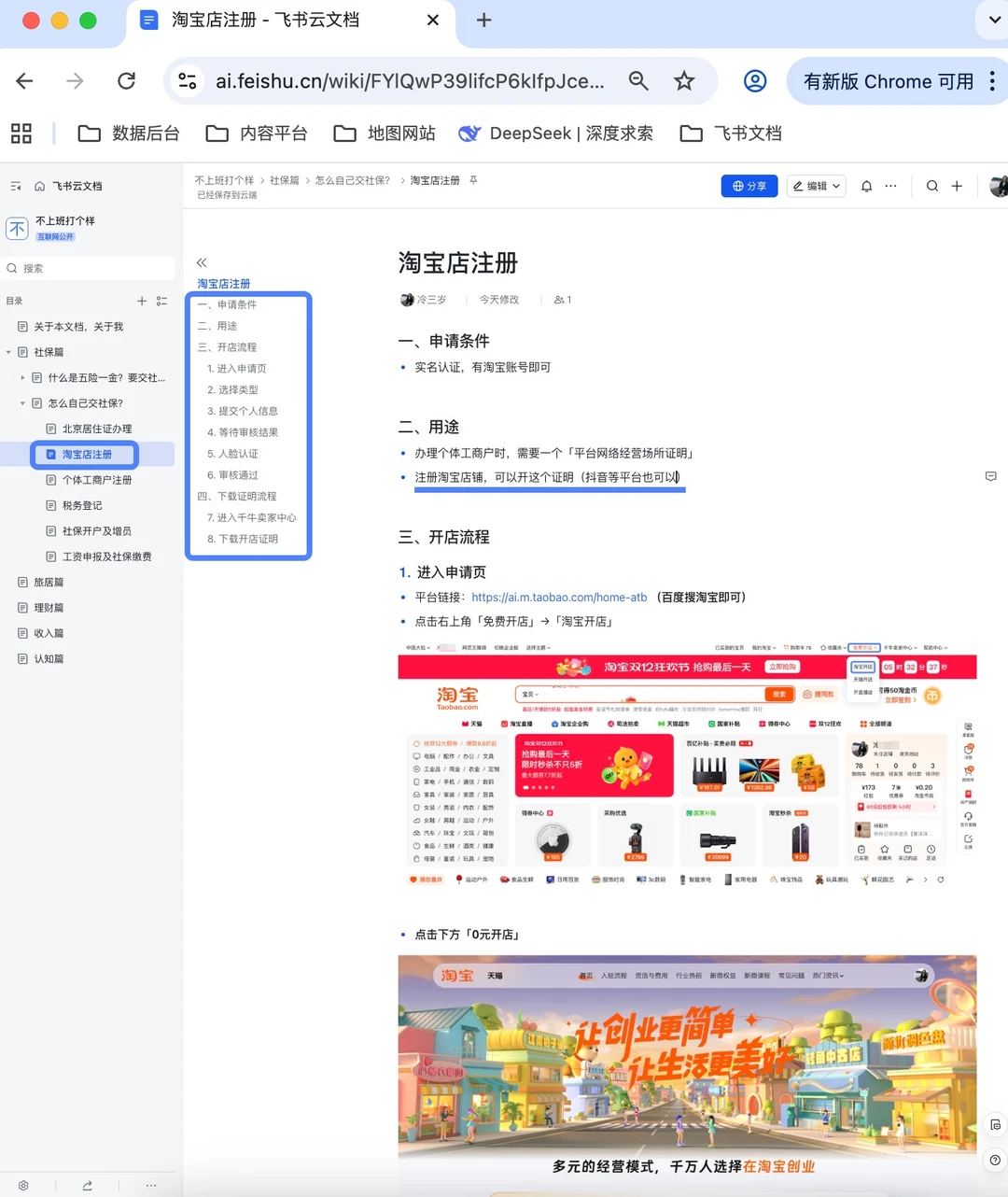Image resolution: width=1008 pixels, height=1197 pixels.
Task: Open the 编辑 mode dropdown
Action: pos(817,186)
